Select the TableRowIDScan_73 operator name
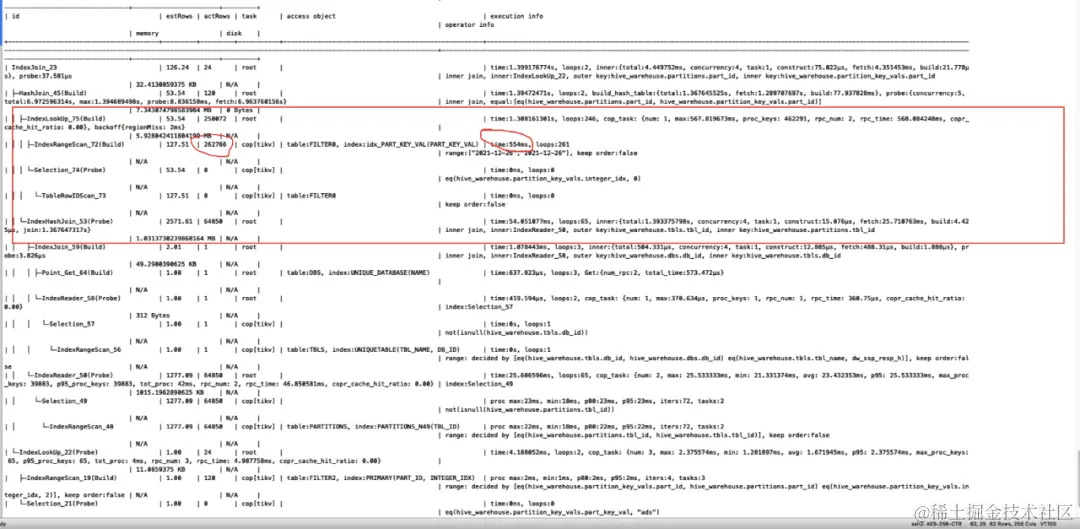The image size is (1080, 529). 73,195
